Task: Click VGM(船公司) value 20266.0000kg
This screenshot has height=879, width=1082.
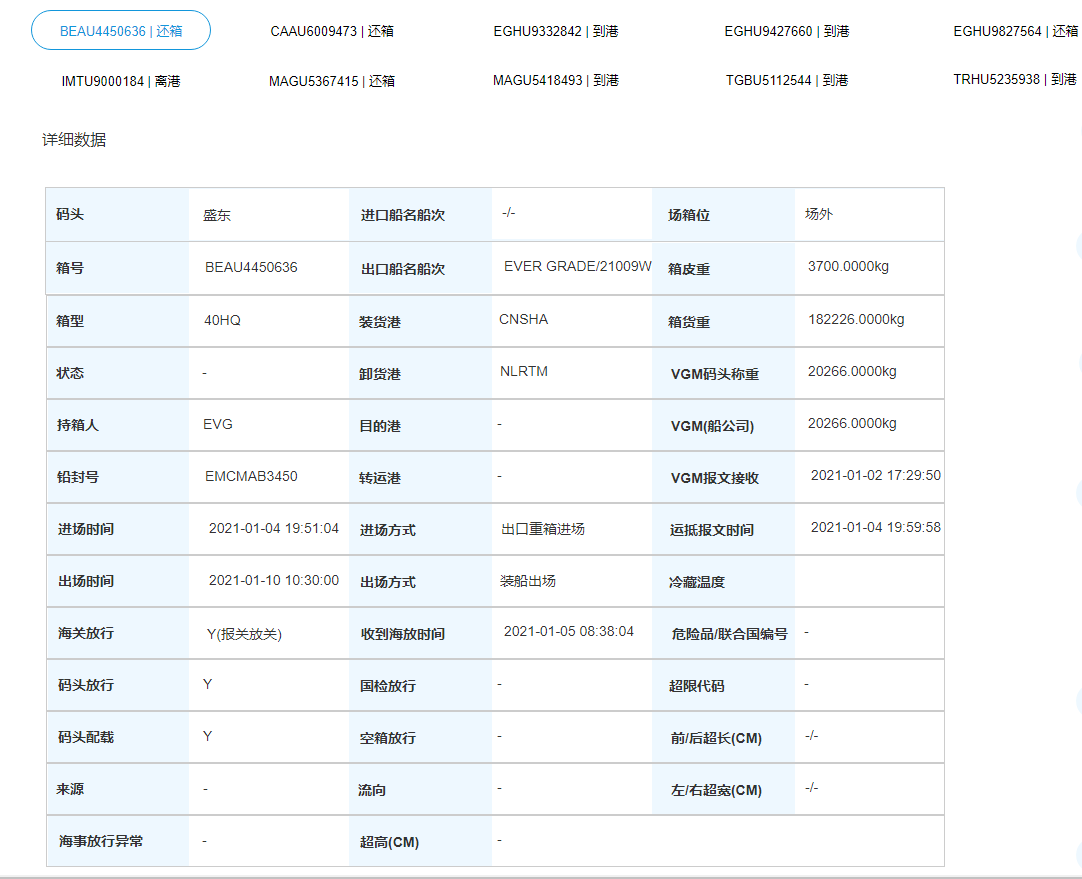Action: coord(852,424)
